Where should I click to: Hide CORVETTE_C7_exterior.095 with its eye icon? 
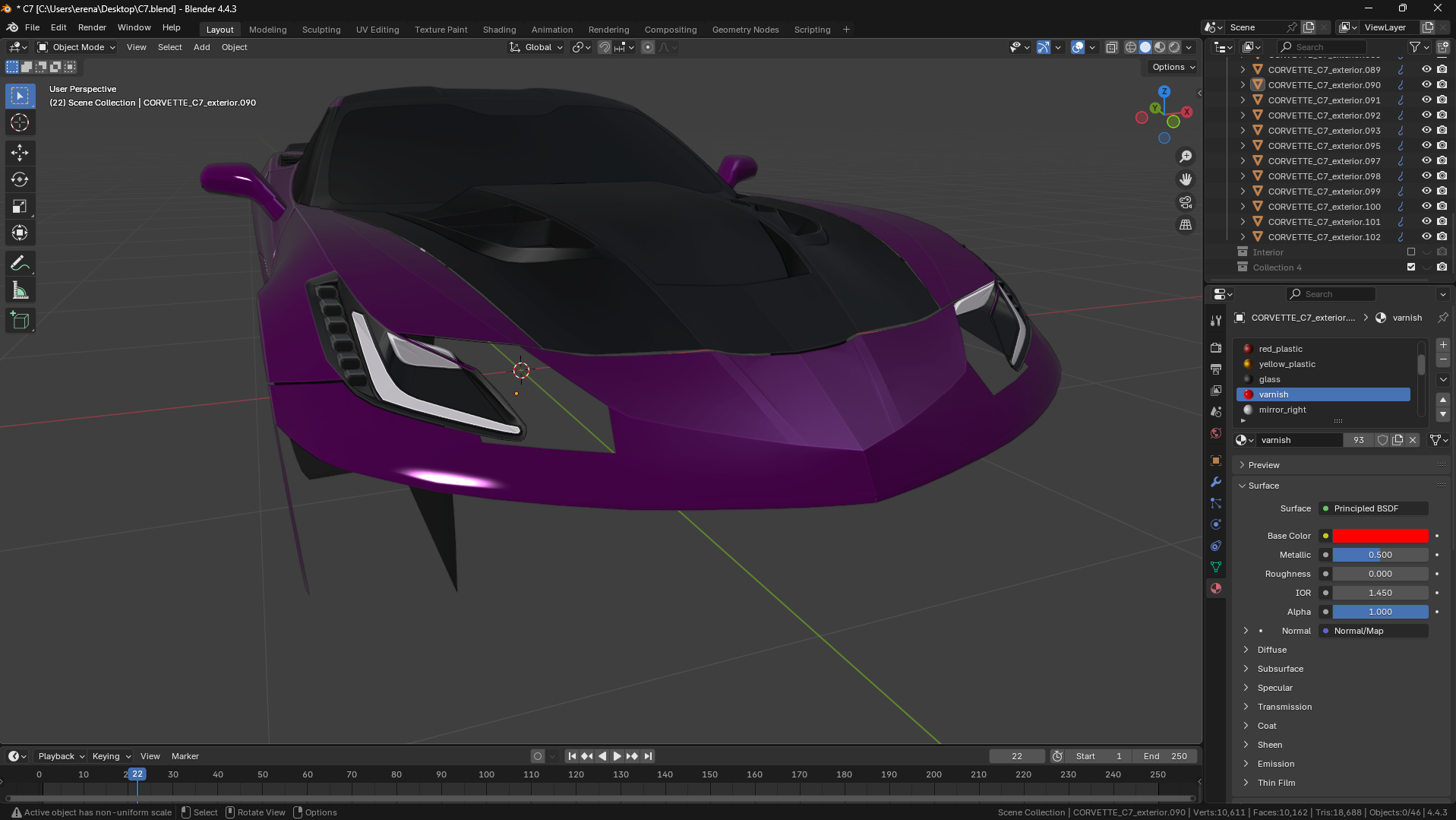1426,146
